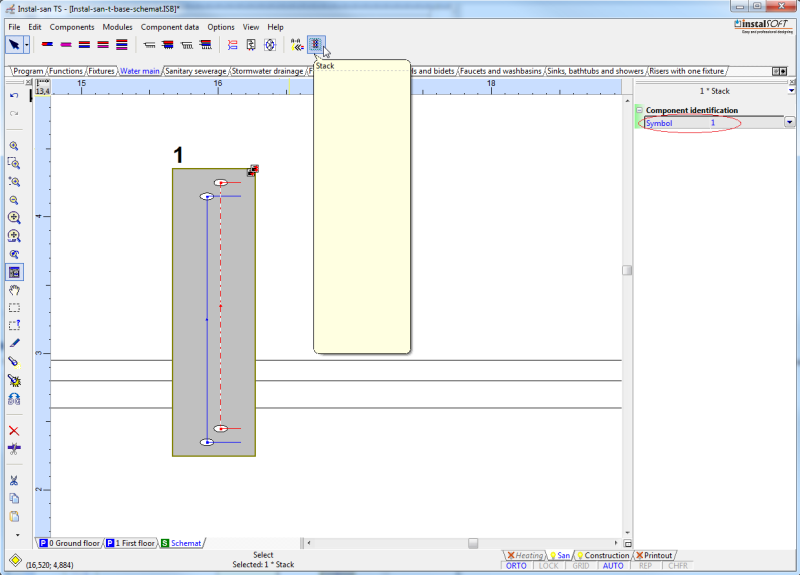The height and width of the screenshot is (575, 800).
Task: Open the Symbol value dropdown
Action: [789, 122]
